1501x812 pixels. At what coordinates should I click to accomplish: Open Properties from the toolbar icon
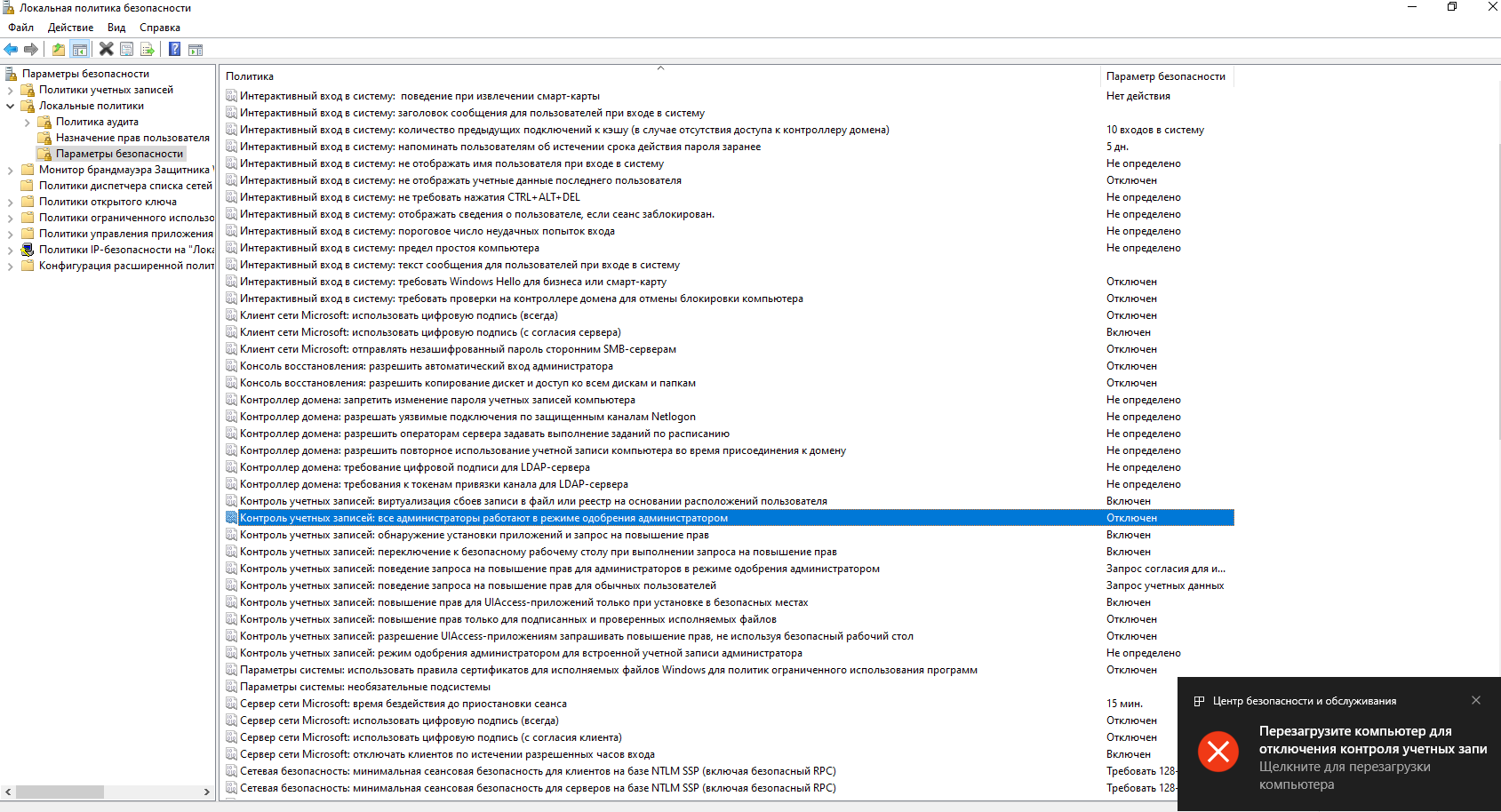pos(126,49)
